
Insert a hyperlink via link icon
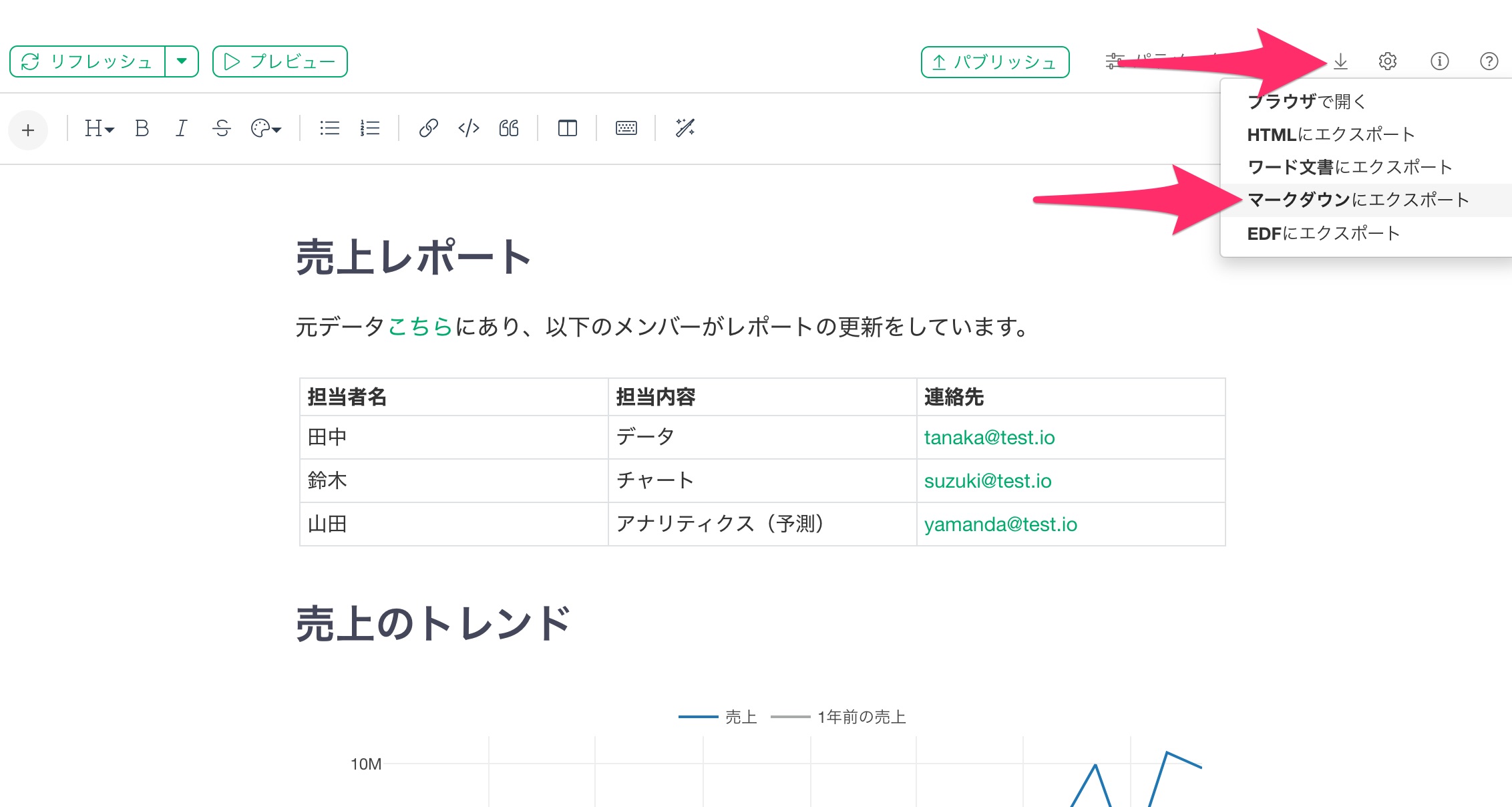pyautogui.click(x=428, y=128)
